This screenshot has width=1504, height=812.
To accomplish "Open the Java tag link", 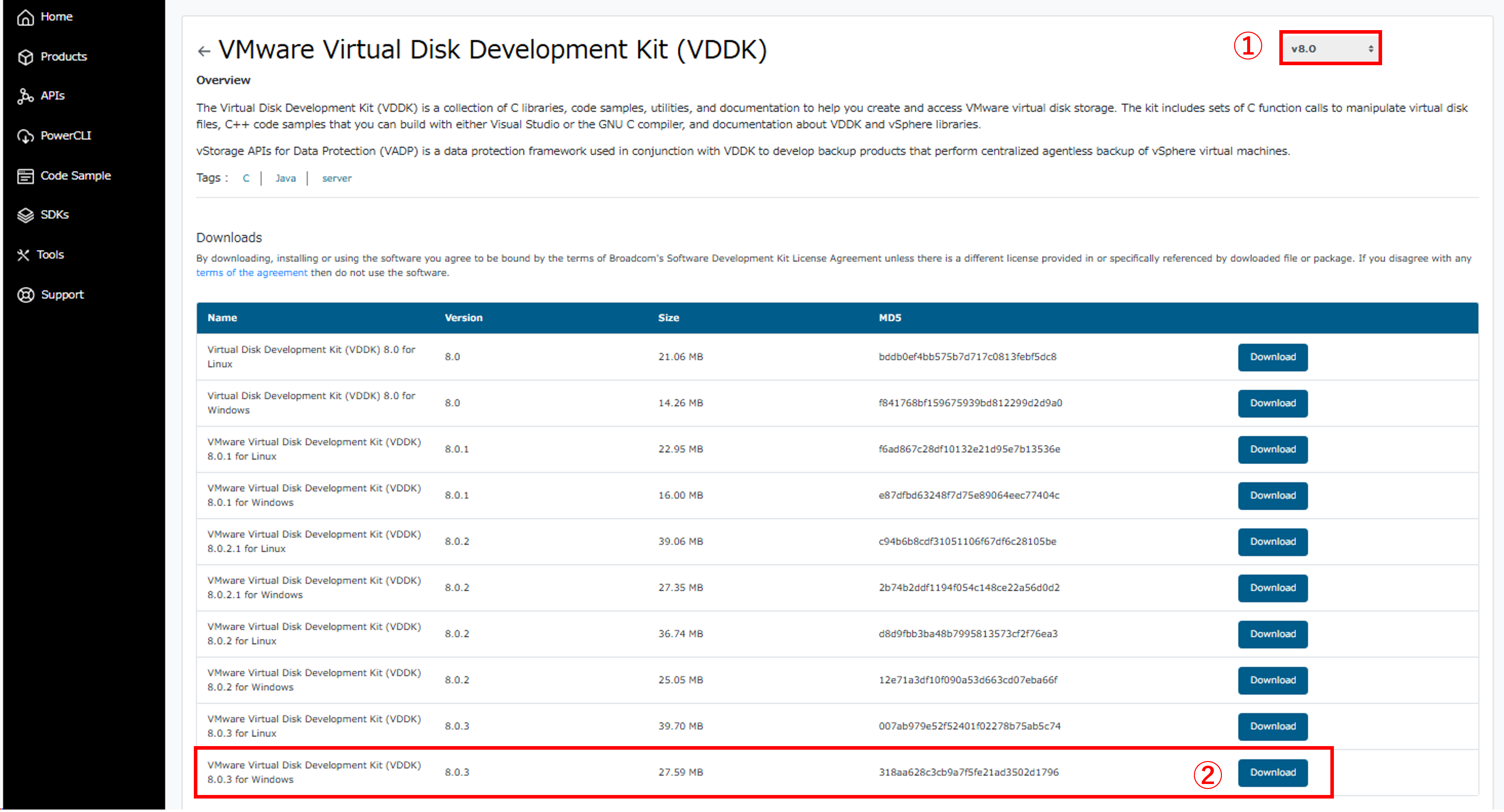I will (x=286, y=179).
